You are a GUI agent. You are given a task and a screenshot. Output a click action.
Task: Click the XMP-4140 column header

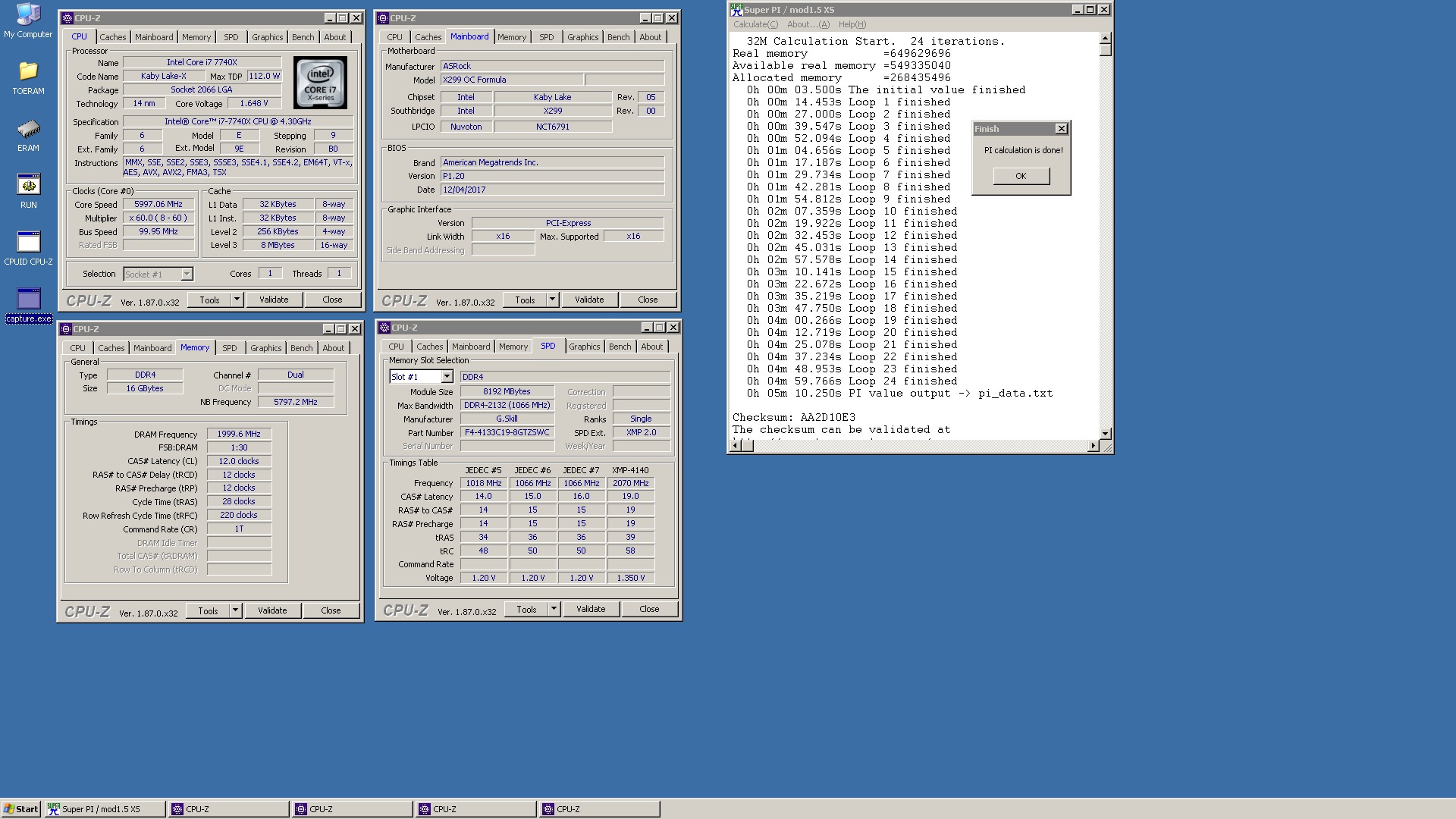(x=630, y=470)
